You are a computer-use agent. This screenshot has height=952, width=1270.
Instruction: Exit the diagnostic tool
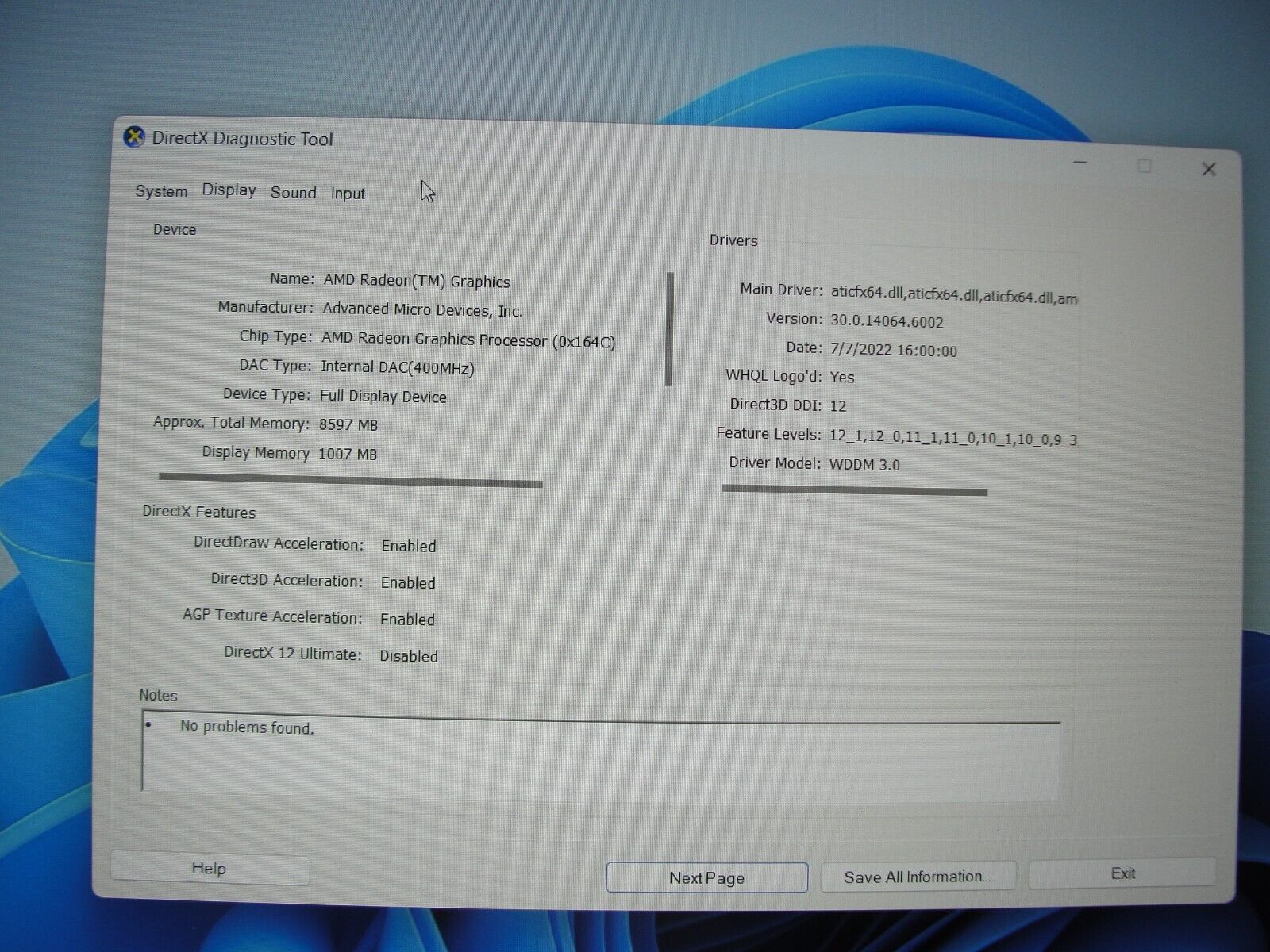pos(1122,873)
